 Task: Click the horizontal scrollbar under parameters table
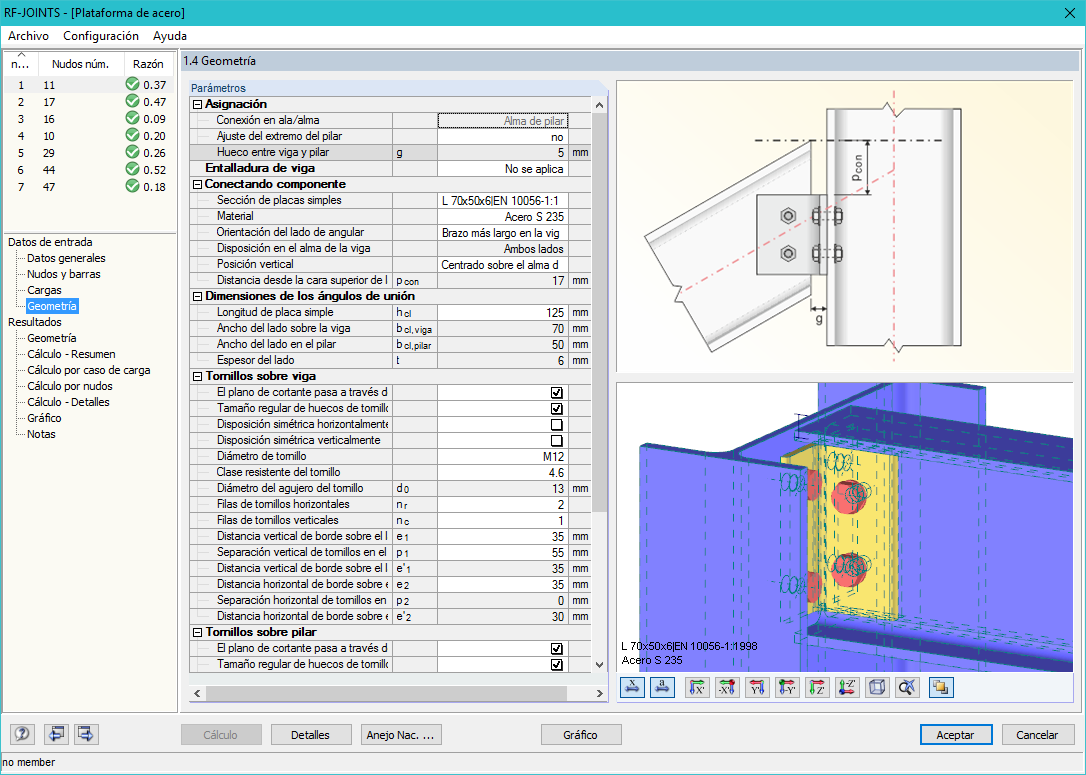click(x=386, y=693)
